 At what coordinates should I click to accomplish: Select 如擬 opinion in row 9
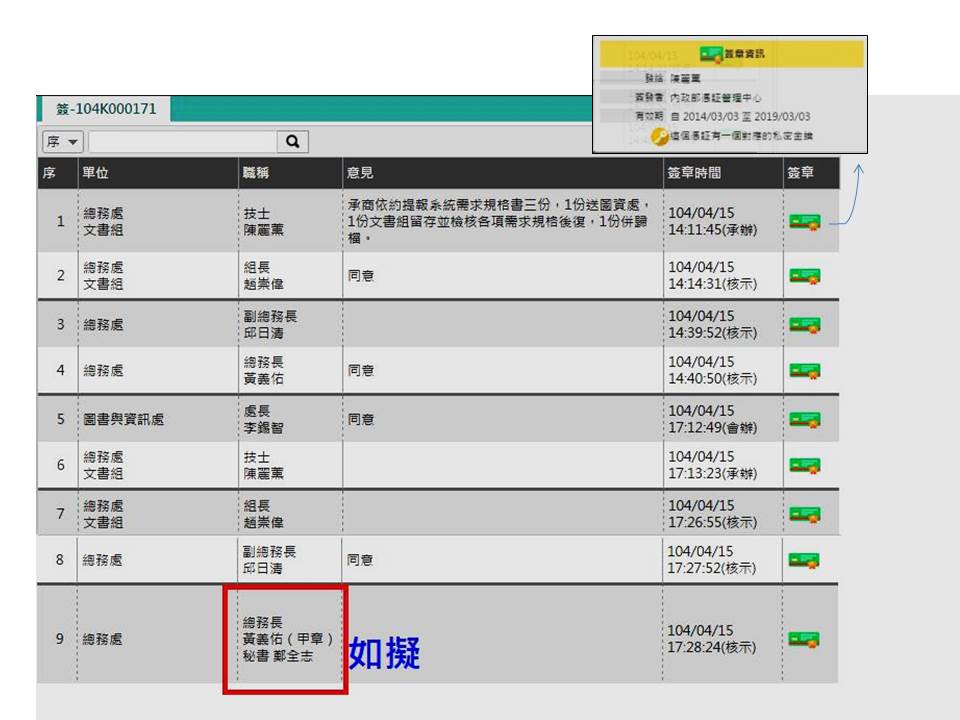pyautogui.click(x=384, y=653)
